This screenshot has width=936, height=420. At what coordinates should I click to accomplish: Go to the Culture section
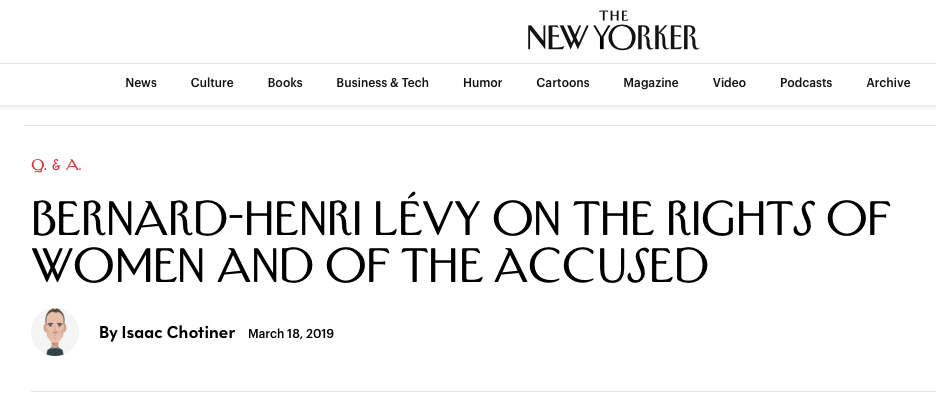212,83
